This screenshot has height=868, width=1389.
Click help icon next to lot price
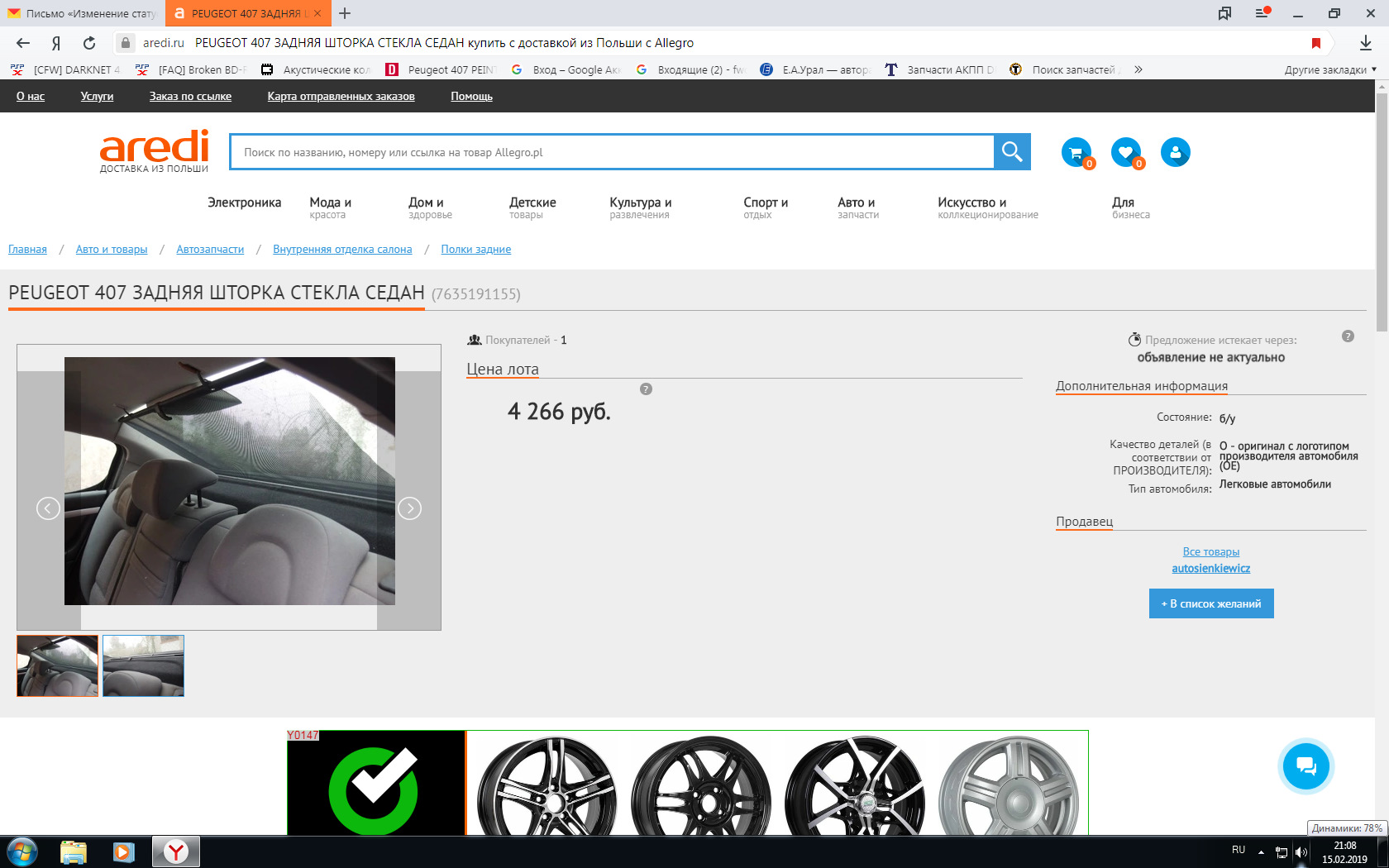tap(647, 389)
